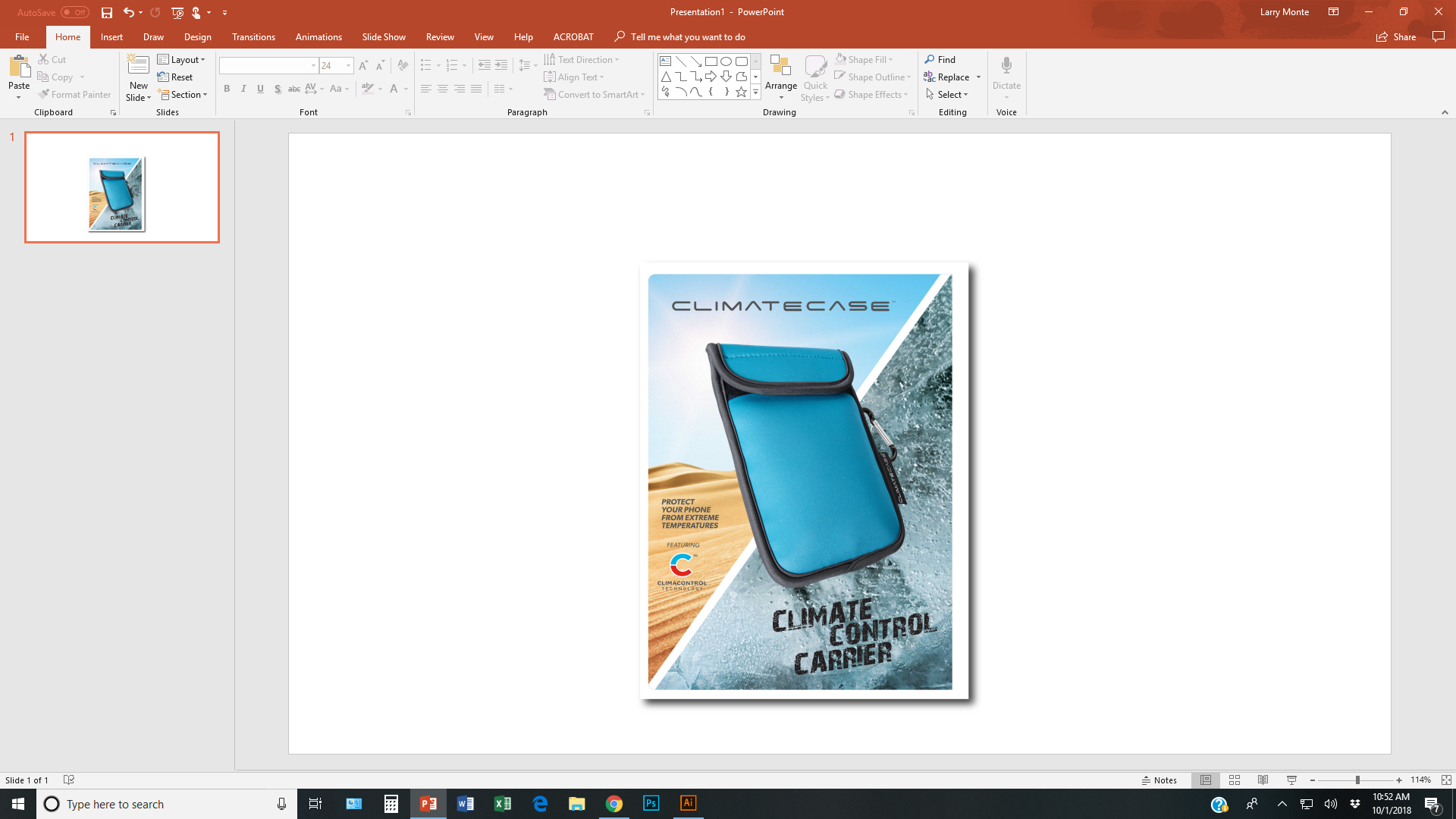The width and height of the screenshot is (1456, 819).
Task: Select the right arrow shape in gallery
Action: tap(711, 77)
